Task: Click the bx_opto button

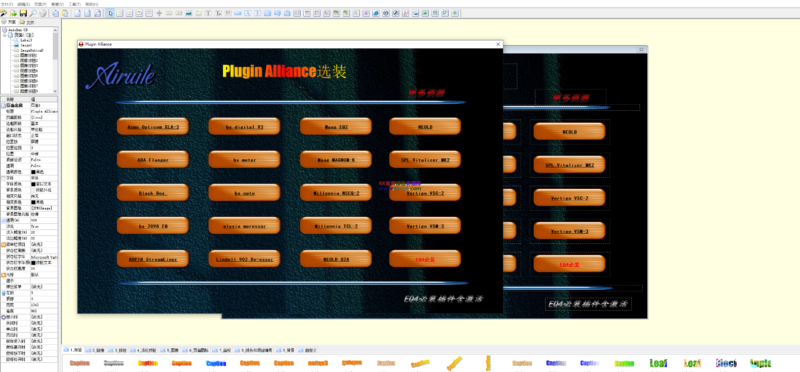Action: click(244, 192)
